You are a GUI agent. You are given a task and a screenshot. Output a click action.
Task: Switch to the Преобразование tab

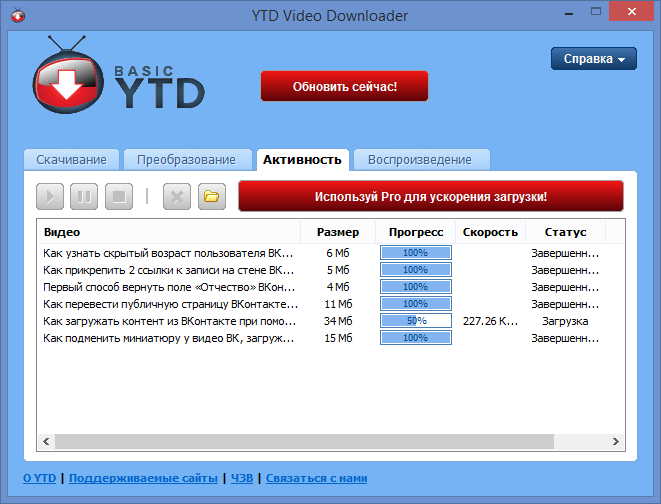(186, 160)
